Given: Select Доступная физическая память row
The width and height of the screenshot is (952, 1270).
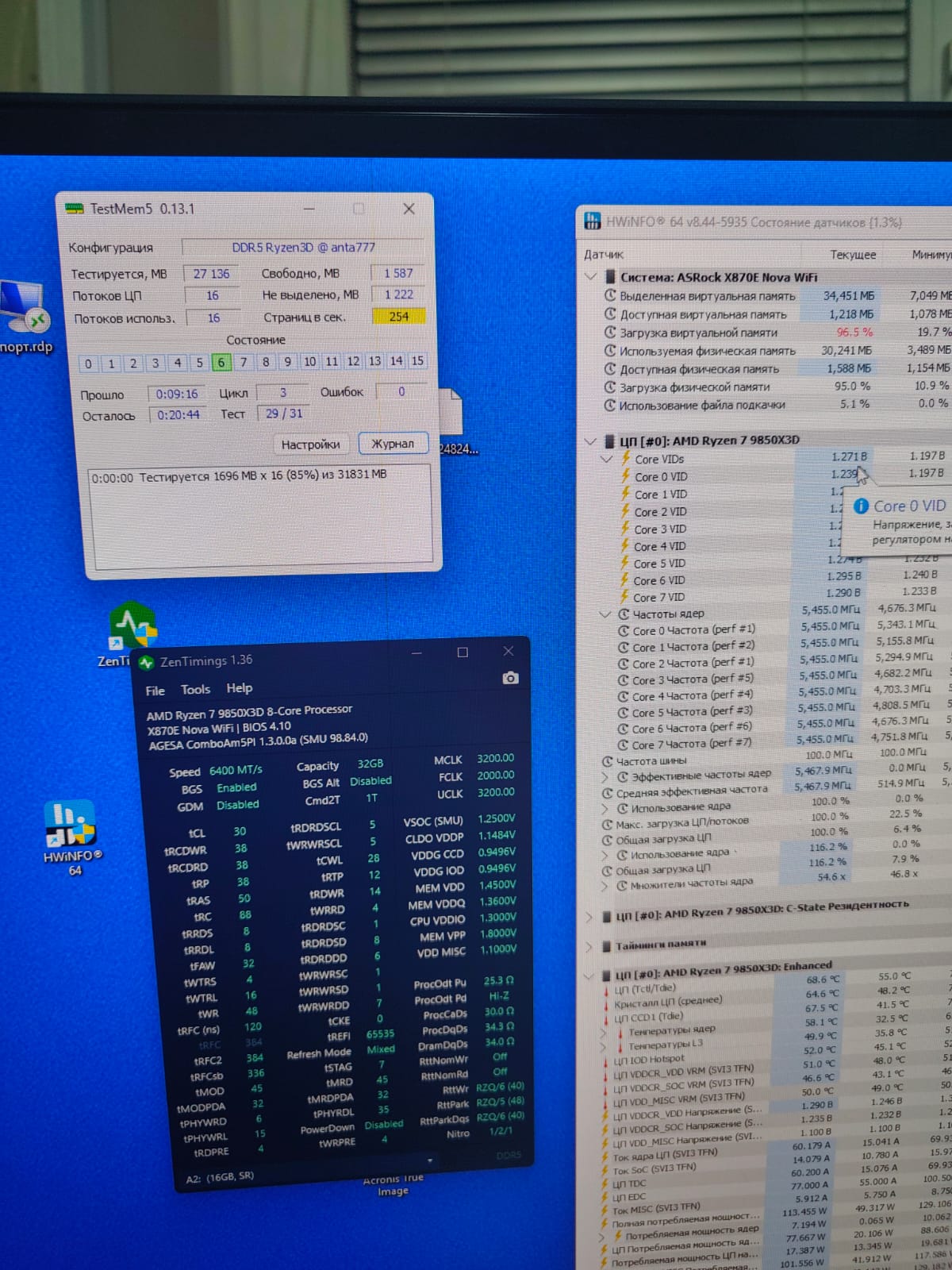Looking at the screenshot, I should click(x=777, y=368).
